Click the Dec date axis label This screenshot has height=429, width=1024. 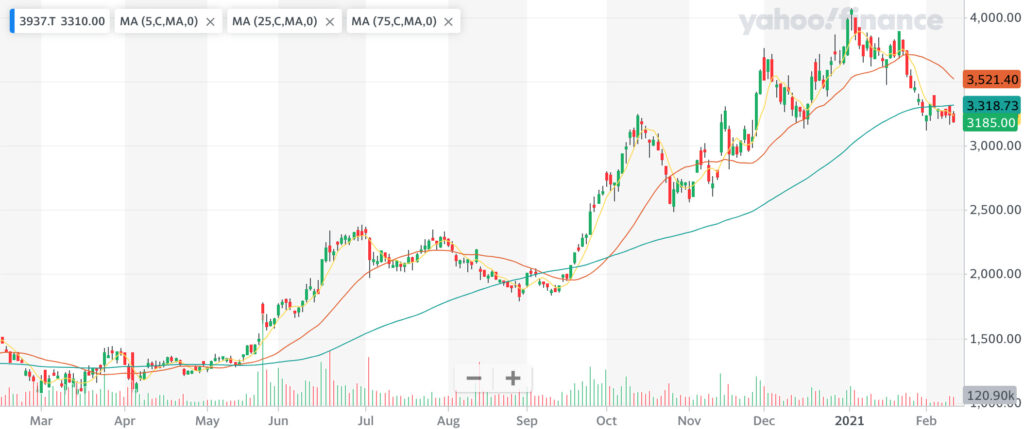764,421
